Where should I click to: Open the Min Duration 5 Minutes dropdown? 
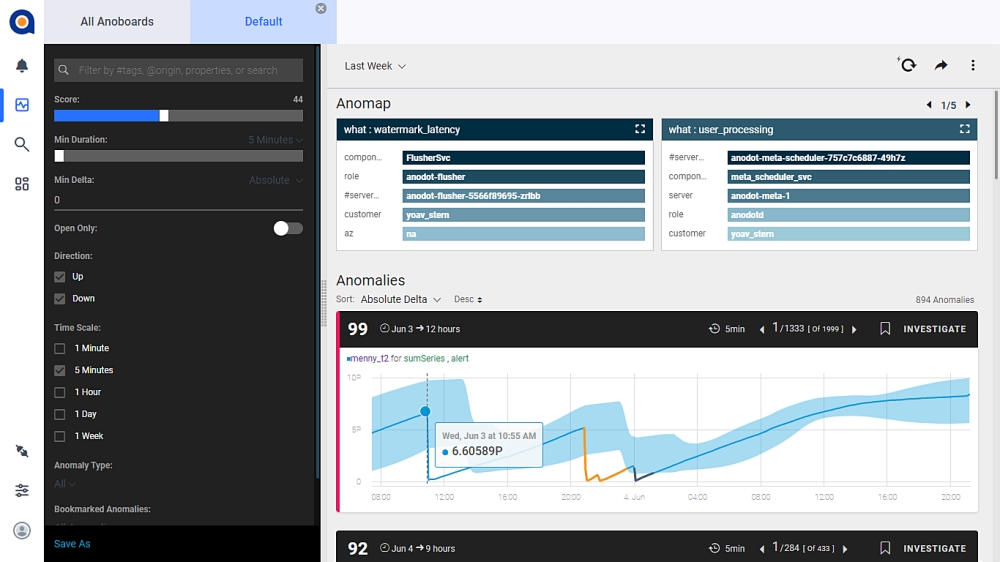pos(276,140)
